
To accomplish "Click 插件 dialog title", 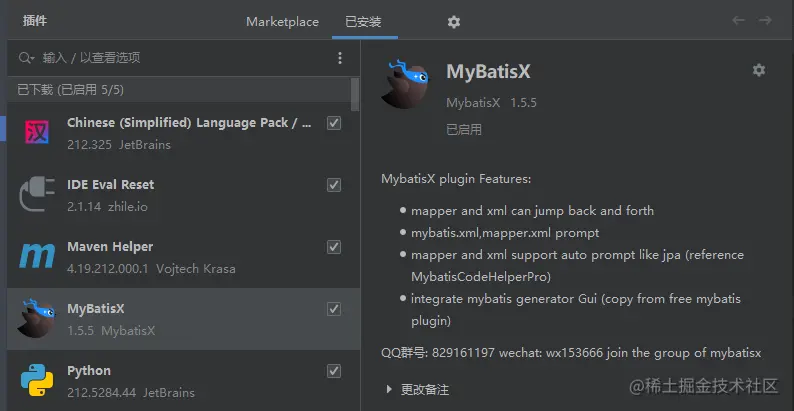I will click(x=35, y=21).
